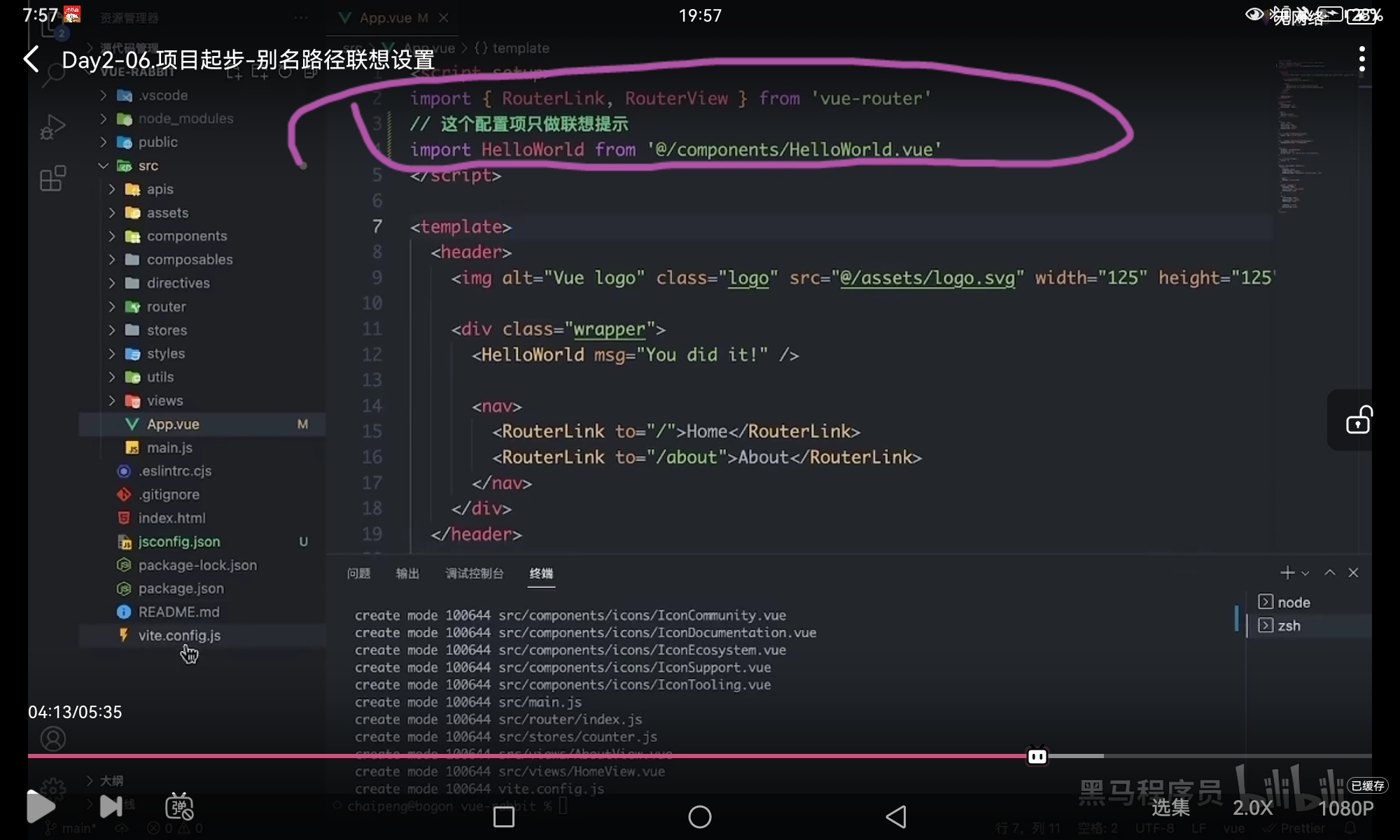The width and height of the screenshot is (1400, 840).
Task: Click the extensions icon in activity bar
Action: pos(52,179)
